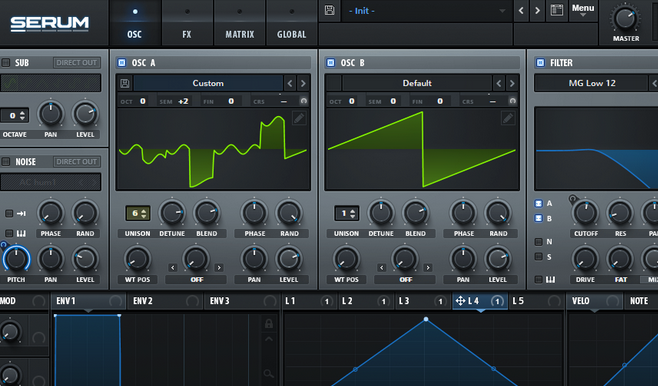Click OSC A semitone value +2

[x=183, y=101]
